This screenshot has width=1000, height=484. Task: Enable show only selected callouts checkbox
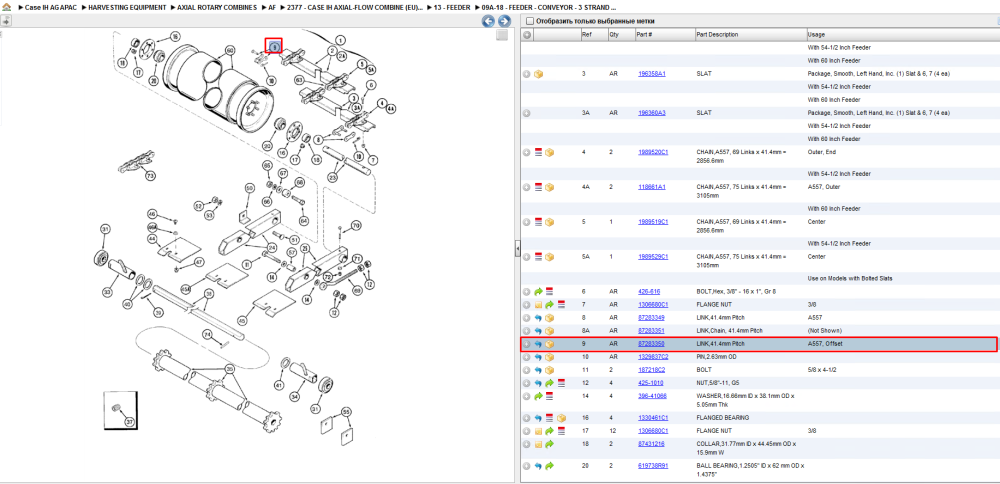pos(529,21)
